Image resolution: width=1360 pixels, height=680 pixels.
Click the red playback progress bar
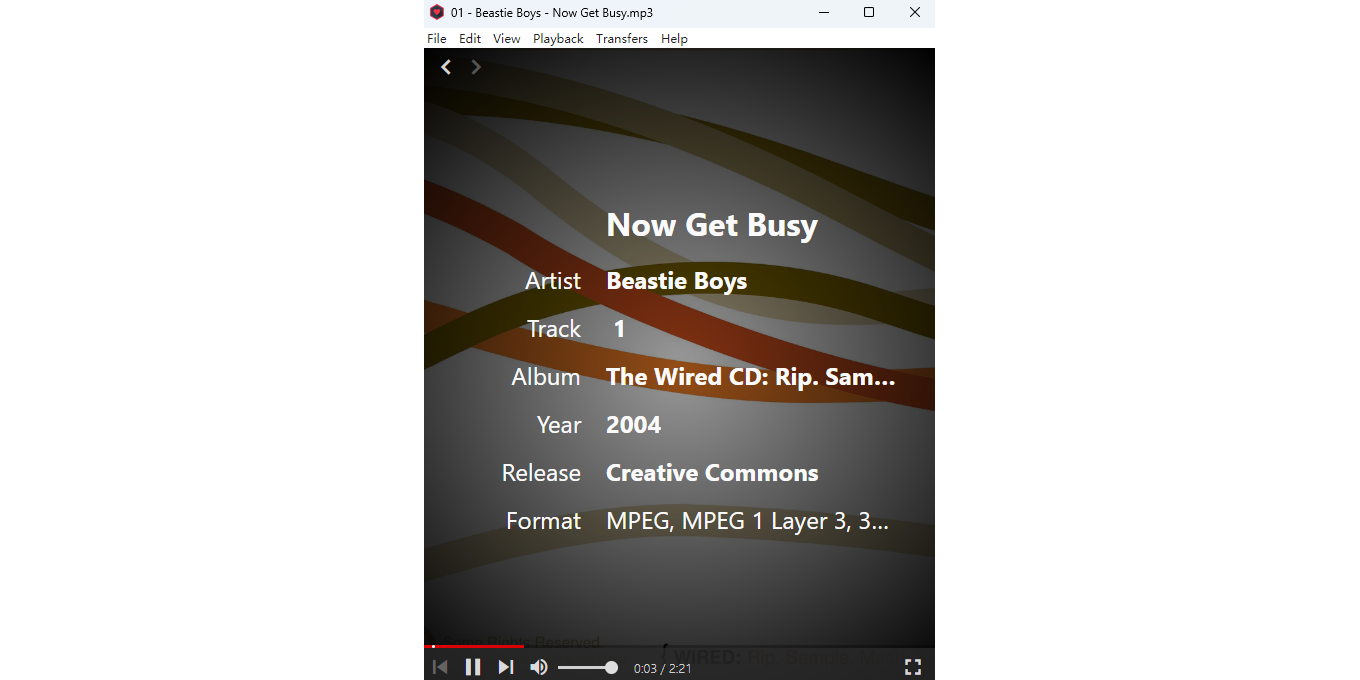click(475, 647)
